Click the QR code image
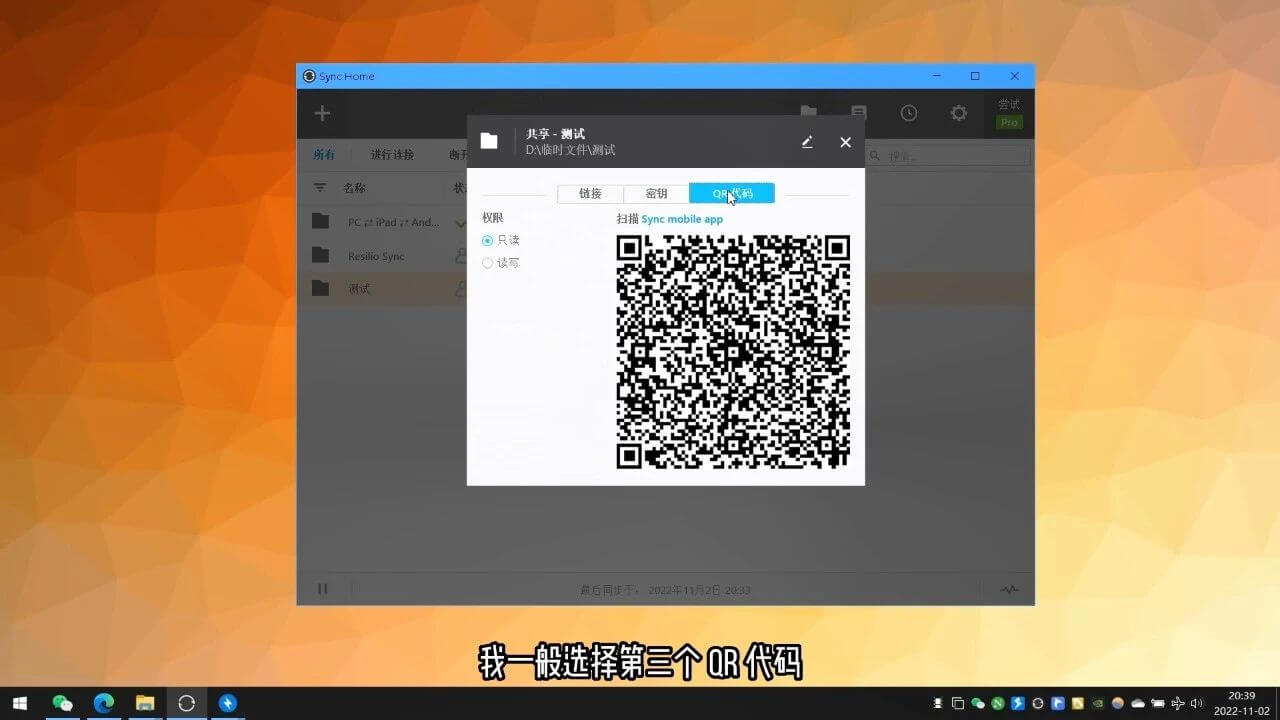1280x720 pixels. pyautogui.click(x=733, y=352)
